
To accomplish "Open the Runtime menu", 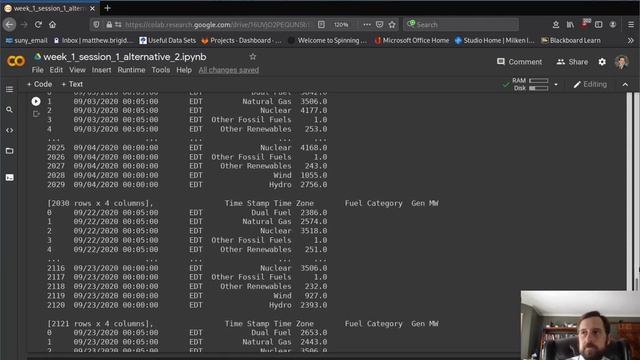I will pyautogui.click(x=131, y=70).
